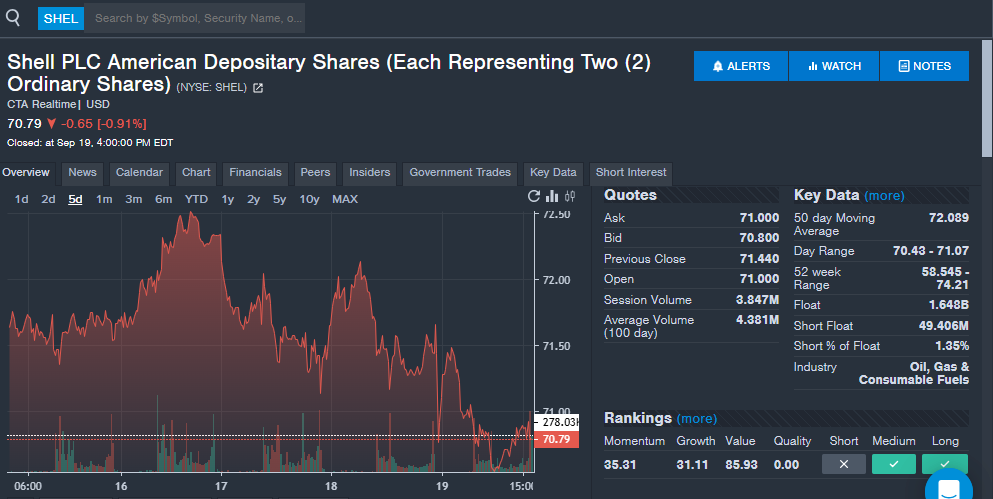Select the SHEL symbol tag in search bar
Screen dimensions: 993x499
(x=61, y=18)
